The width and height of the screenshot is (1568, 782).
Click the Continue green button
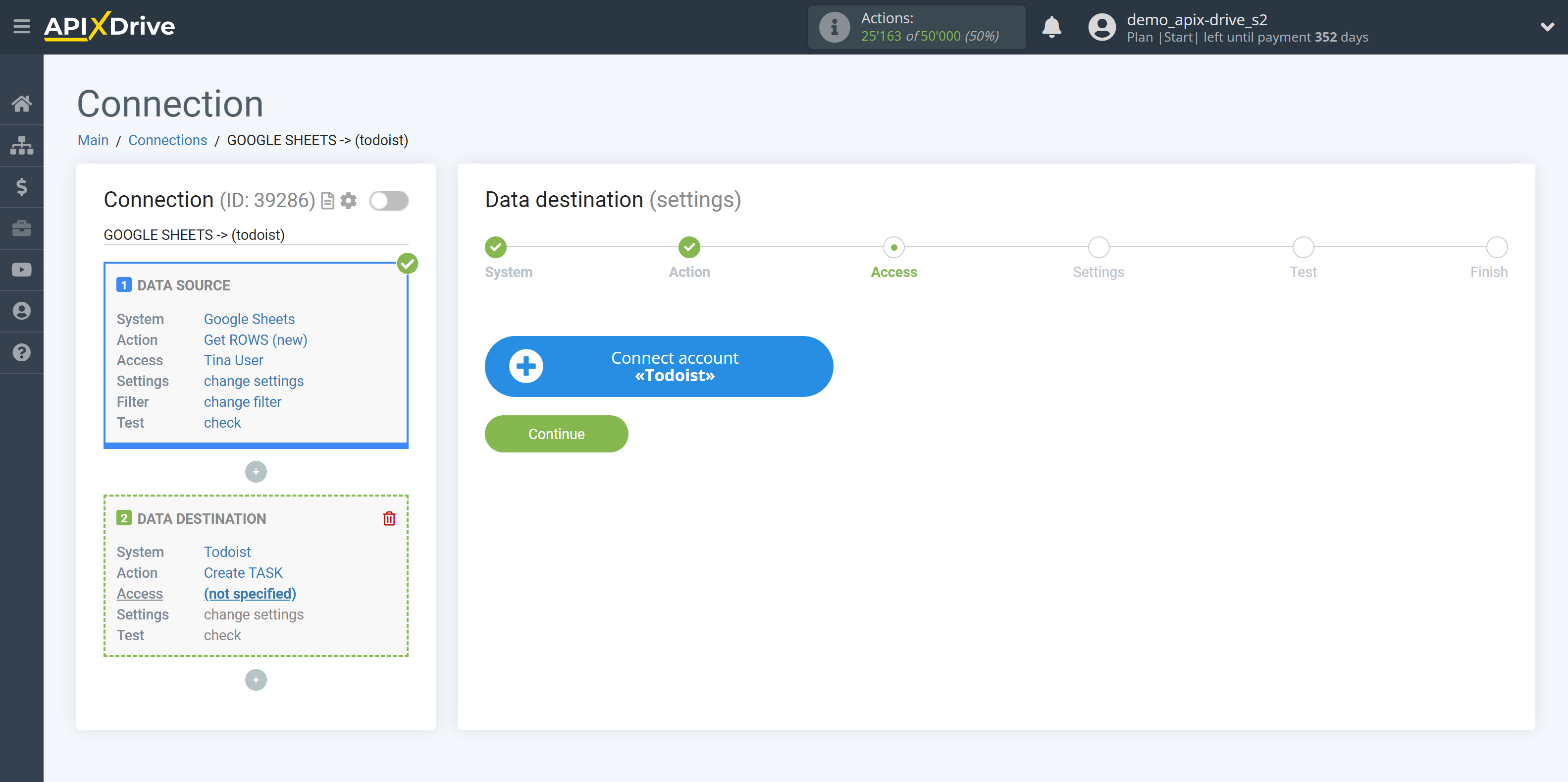557,433
